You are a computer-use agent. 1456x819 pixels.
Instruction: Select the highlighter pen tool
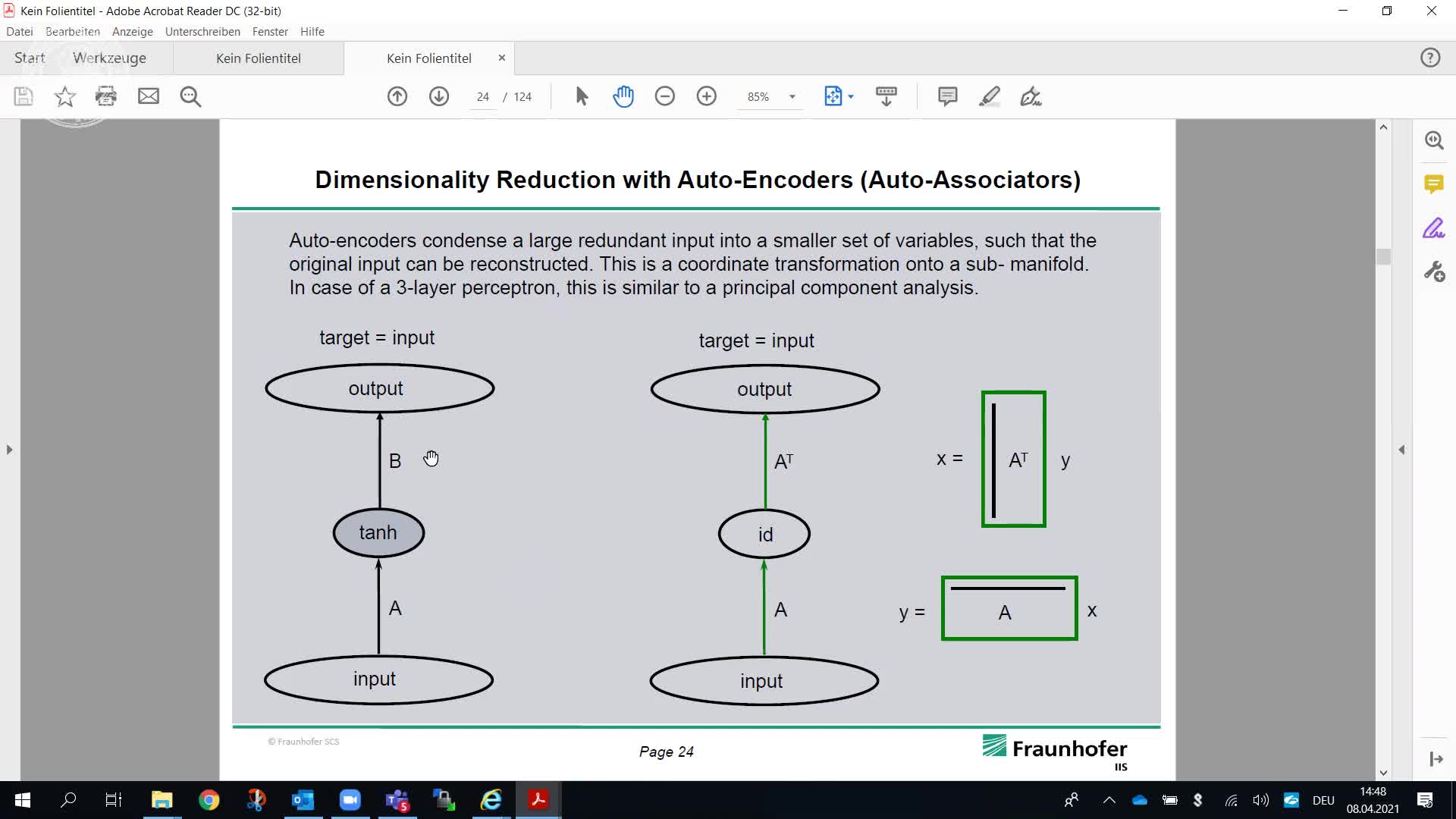click(x=990, y=96)
